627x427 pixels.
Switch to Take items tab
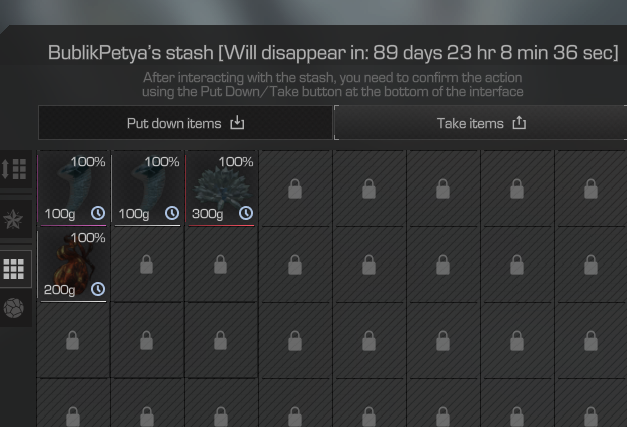pyautogui.click(x=480, y=123)
